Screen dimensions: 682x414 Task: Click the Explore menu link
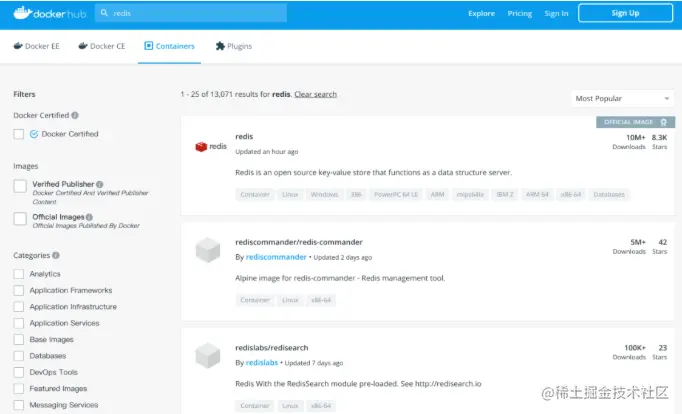481,13
